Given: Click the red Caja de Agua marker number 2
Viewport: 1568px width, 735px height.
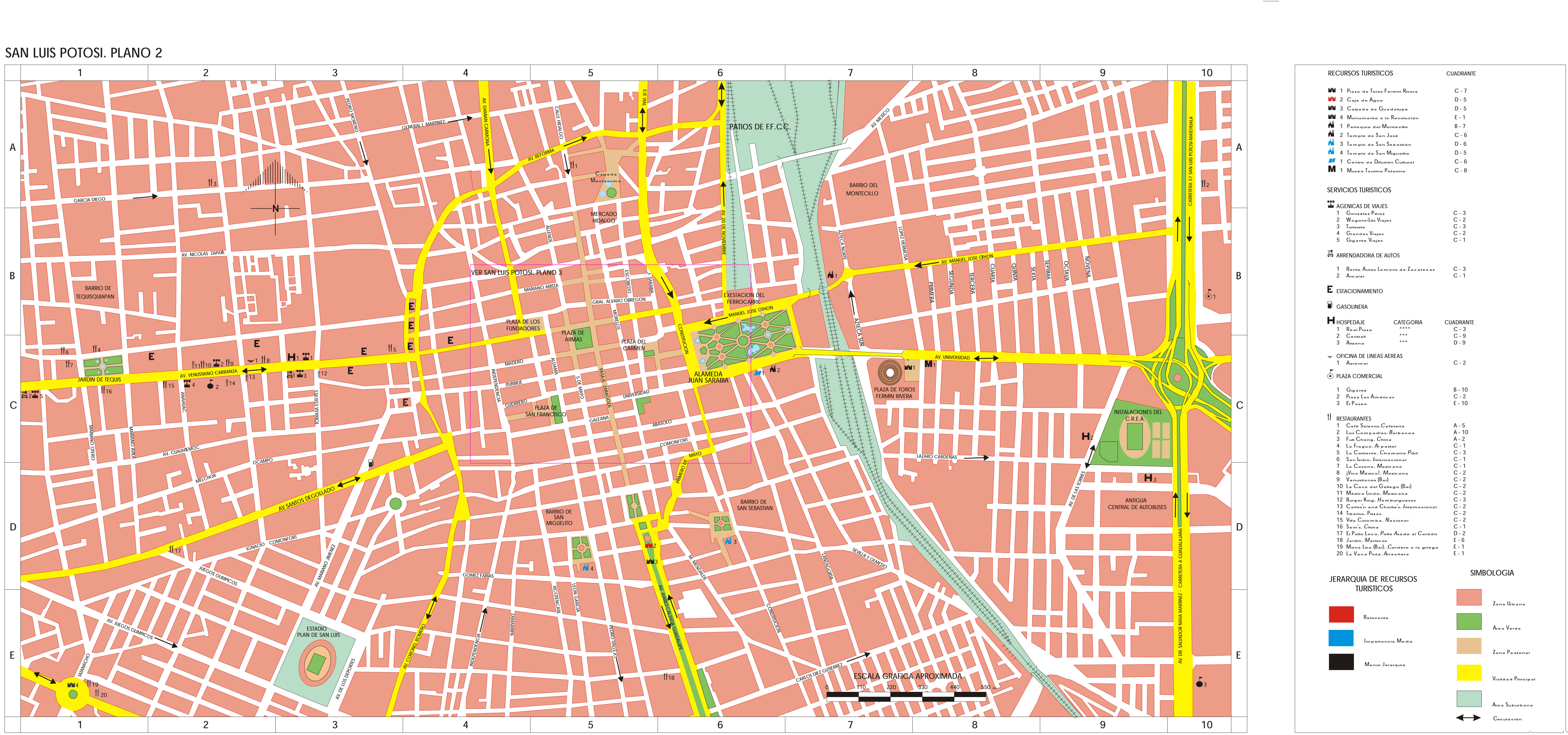Looking at the screenshot, I should click(650, 546).
